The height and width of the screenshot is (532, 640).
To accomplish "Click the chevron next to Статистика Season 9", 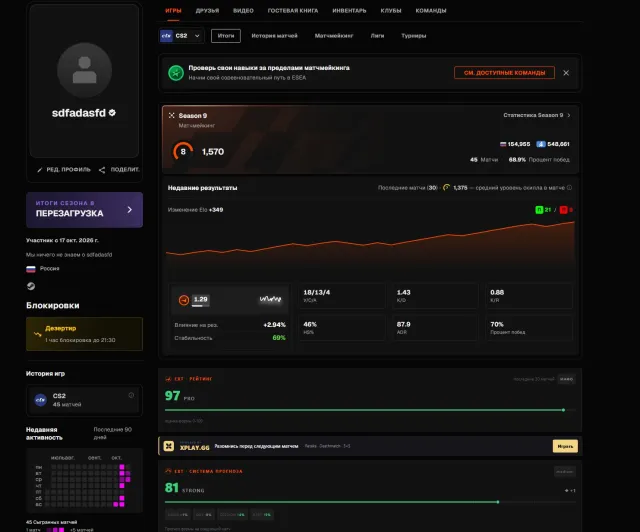I will 569,115.
